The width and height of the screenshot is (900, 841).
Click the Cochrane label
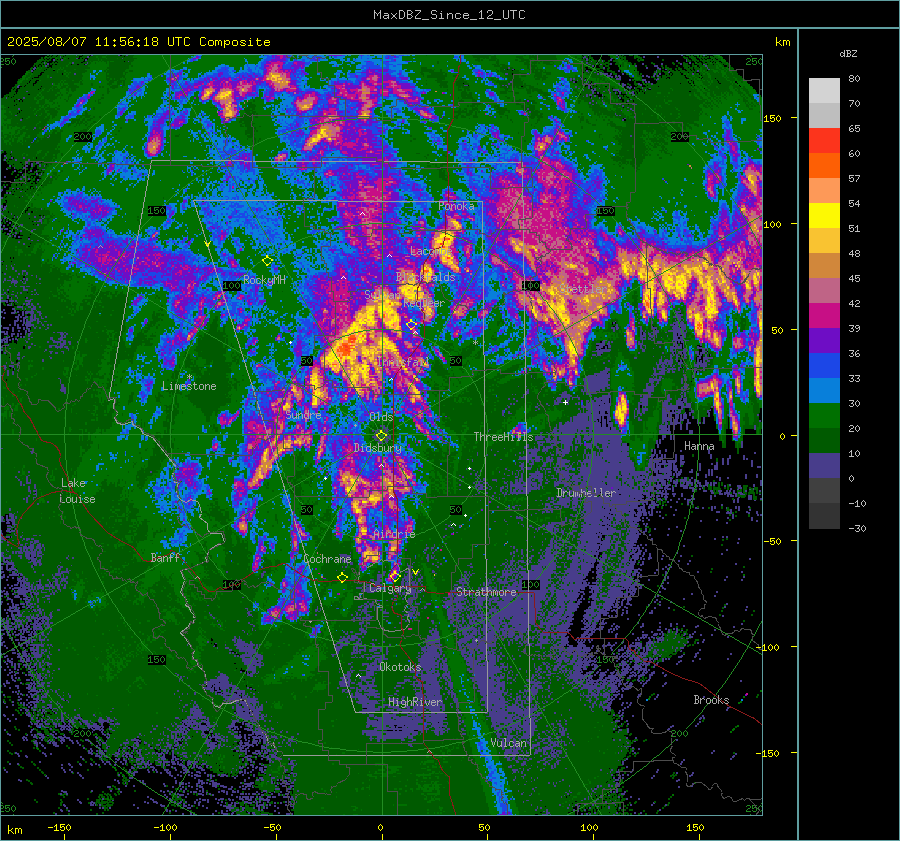(327, 559)
